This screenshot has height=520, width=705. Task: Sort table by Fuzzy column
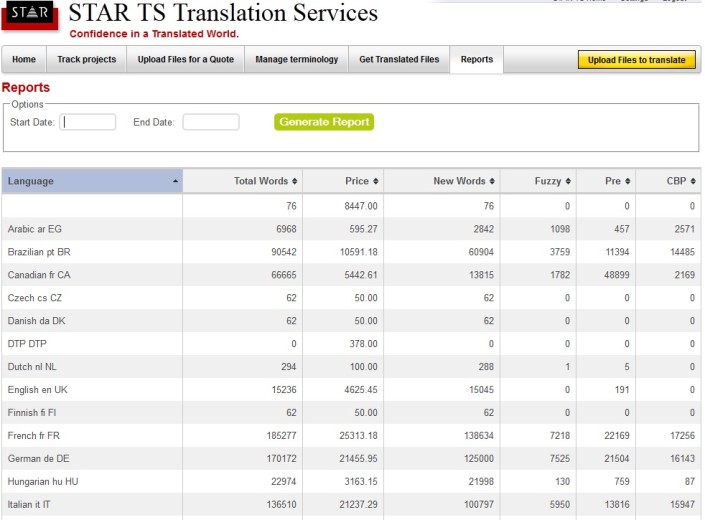[x=553, y=181]
